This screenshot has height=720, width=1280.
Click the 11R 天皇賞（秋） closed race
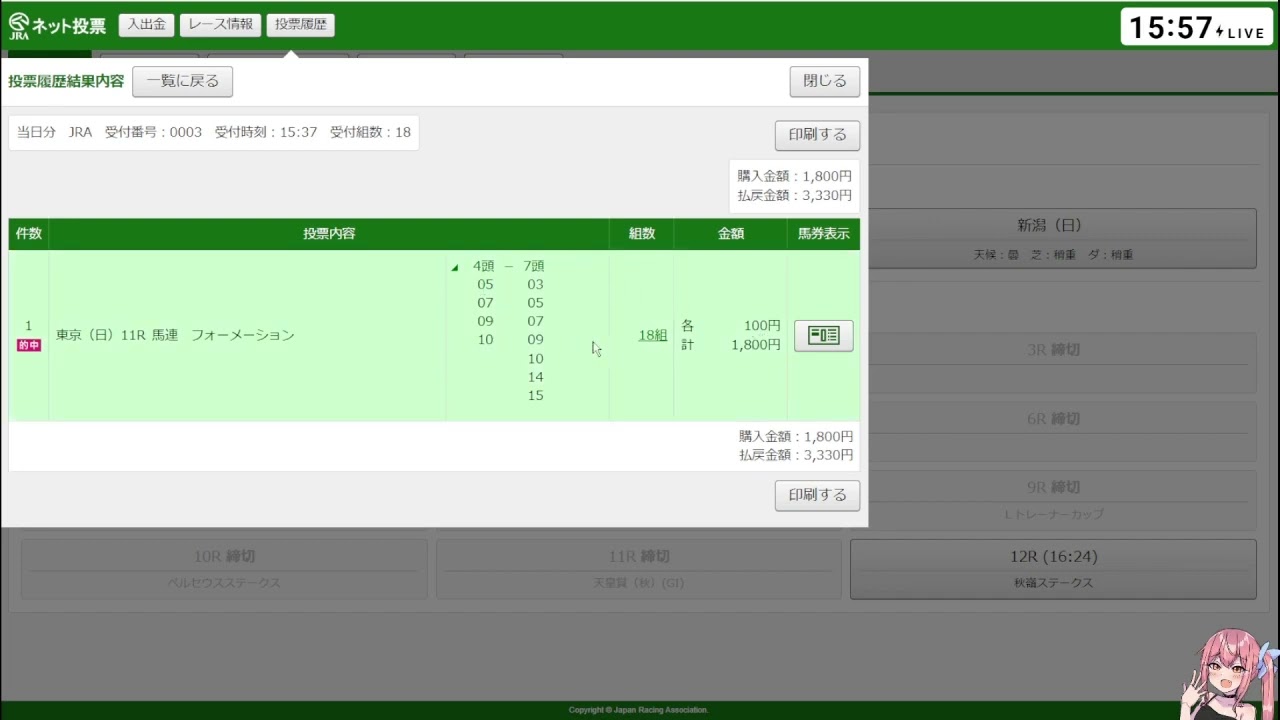click(x=639, y=569)
